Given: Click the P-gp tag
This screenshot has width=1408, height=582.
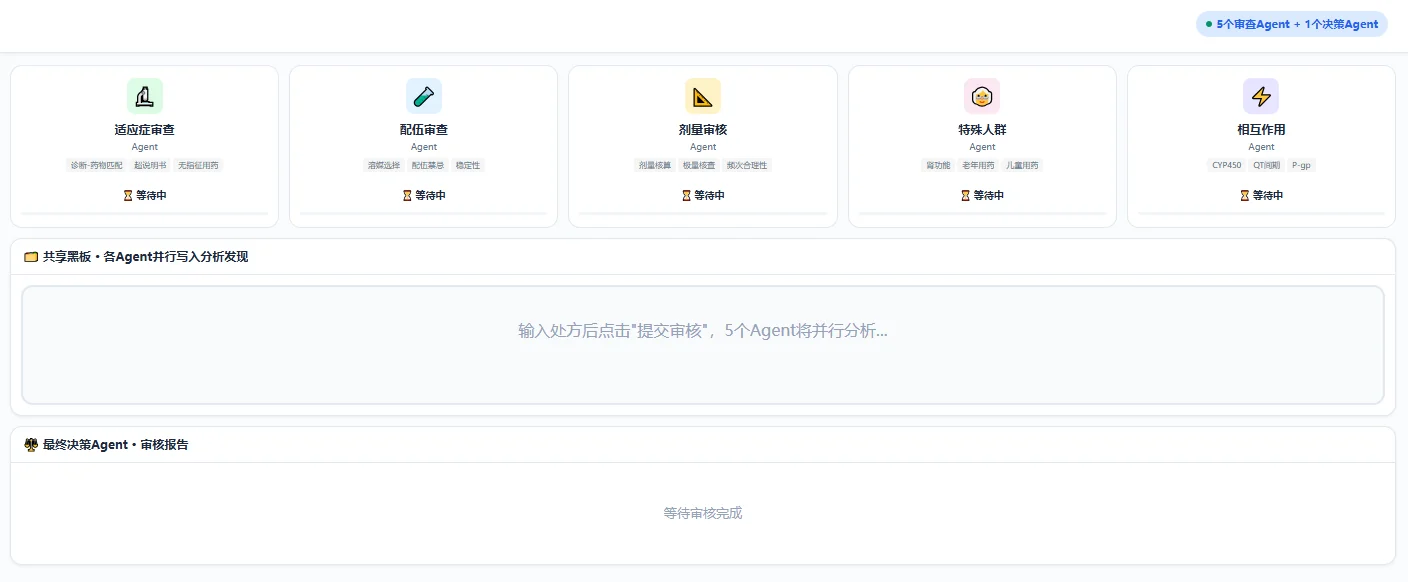Looking at the screenshot, I should pyautogui.click(x=1302, y=165).
